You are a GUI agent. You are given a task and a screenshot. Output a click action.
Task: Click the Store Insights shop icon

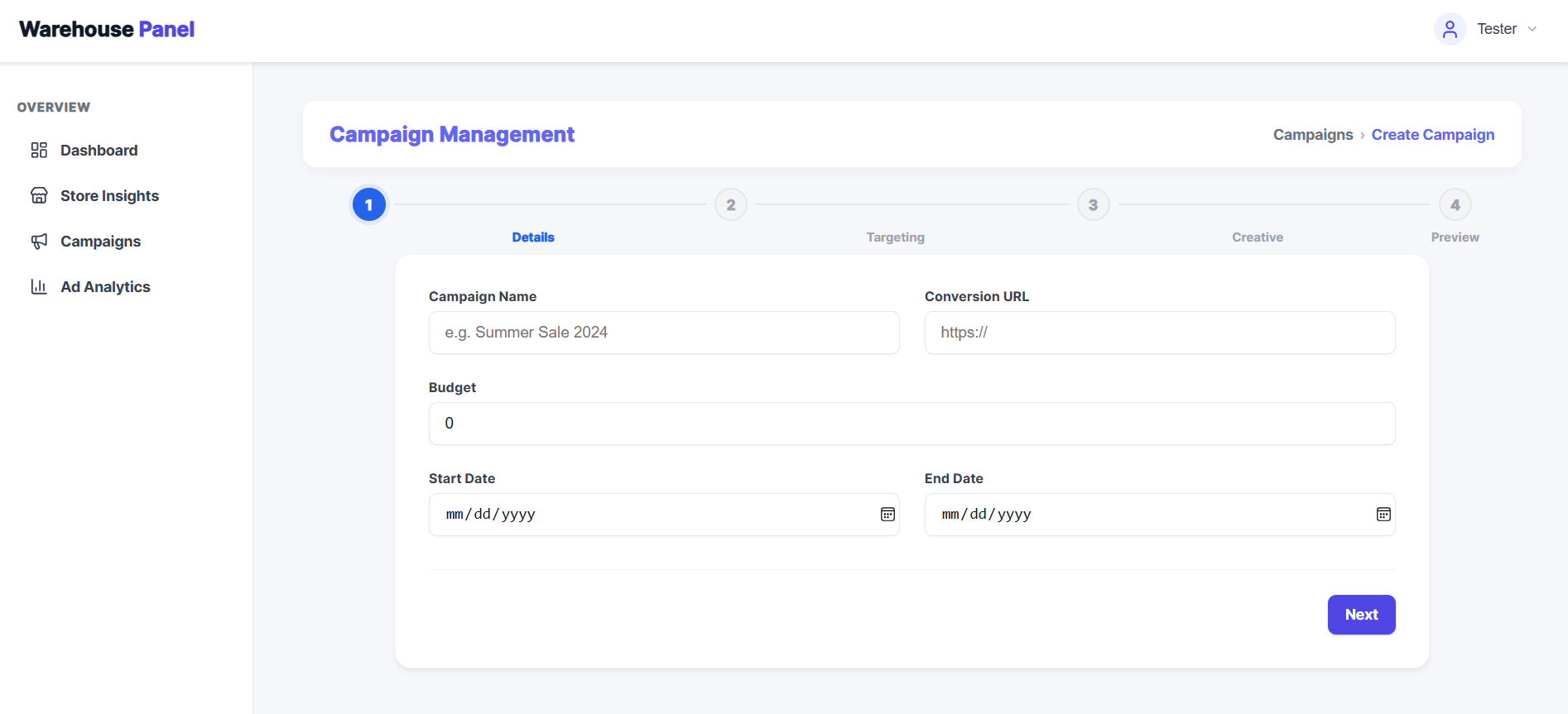[x=39, y=195]
